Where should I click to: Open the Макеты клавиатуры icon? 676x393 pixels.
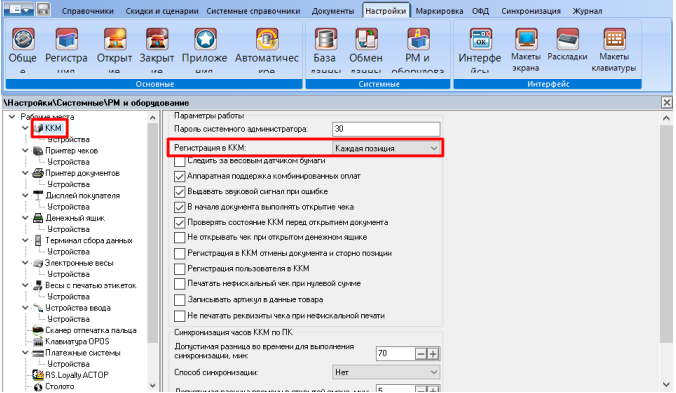pyautogui.click(x=614, y=39)
